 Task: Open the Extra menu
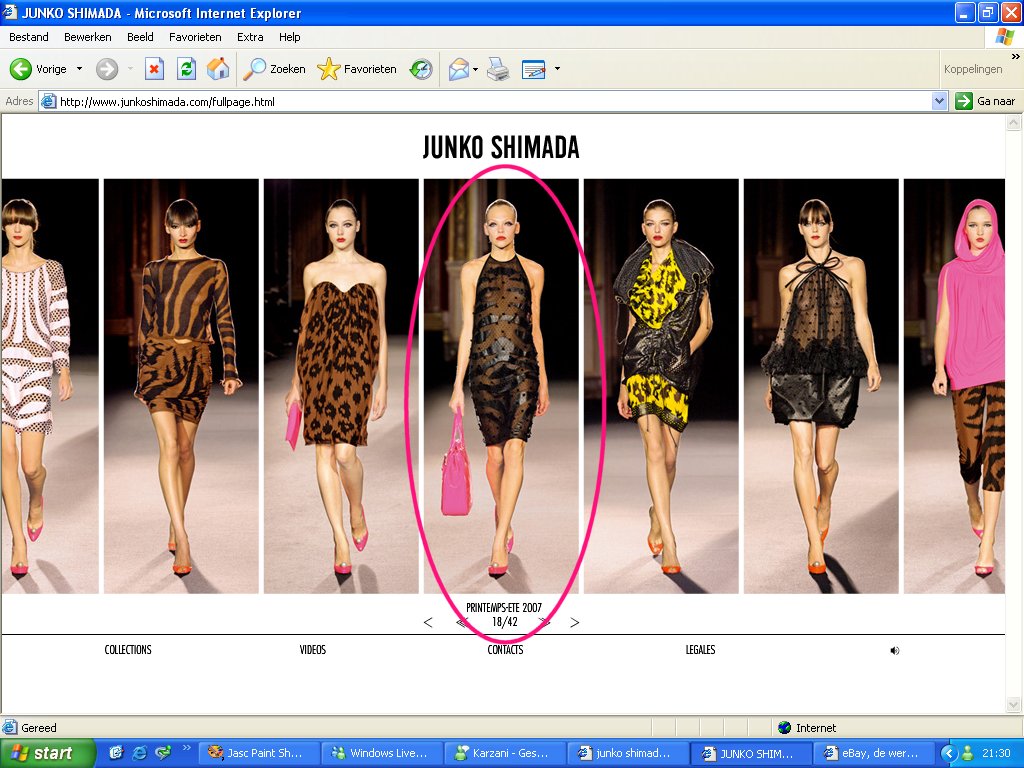(250, 37)
